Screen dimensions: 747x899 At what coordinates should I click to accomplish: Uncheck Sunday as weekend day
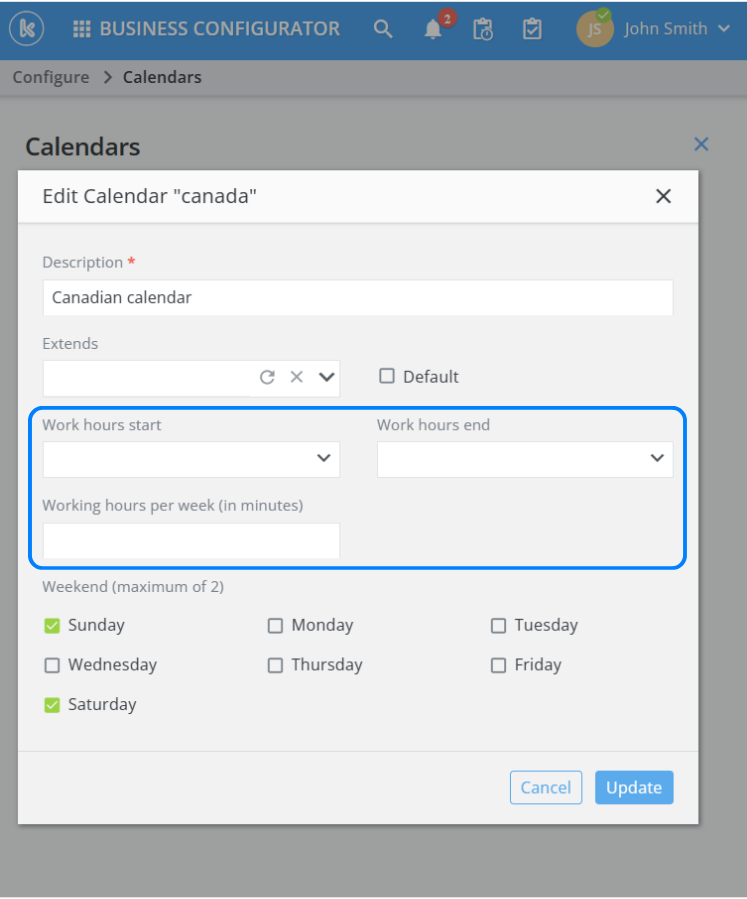[x=53, y=626]
